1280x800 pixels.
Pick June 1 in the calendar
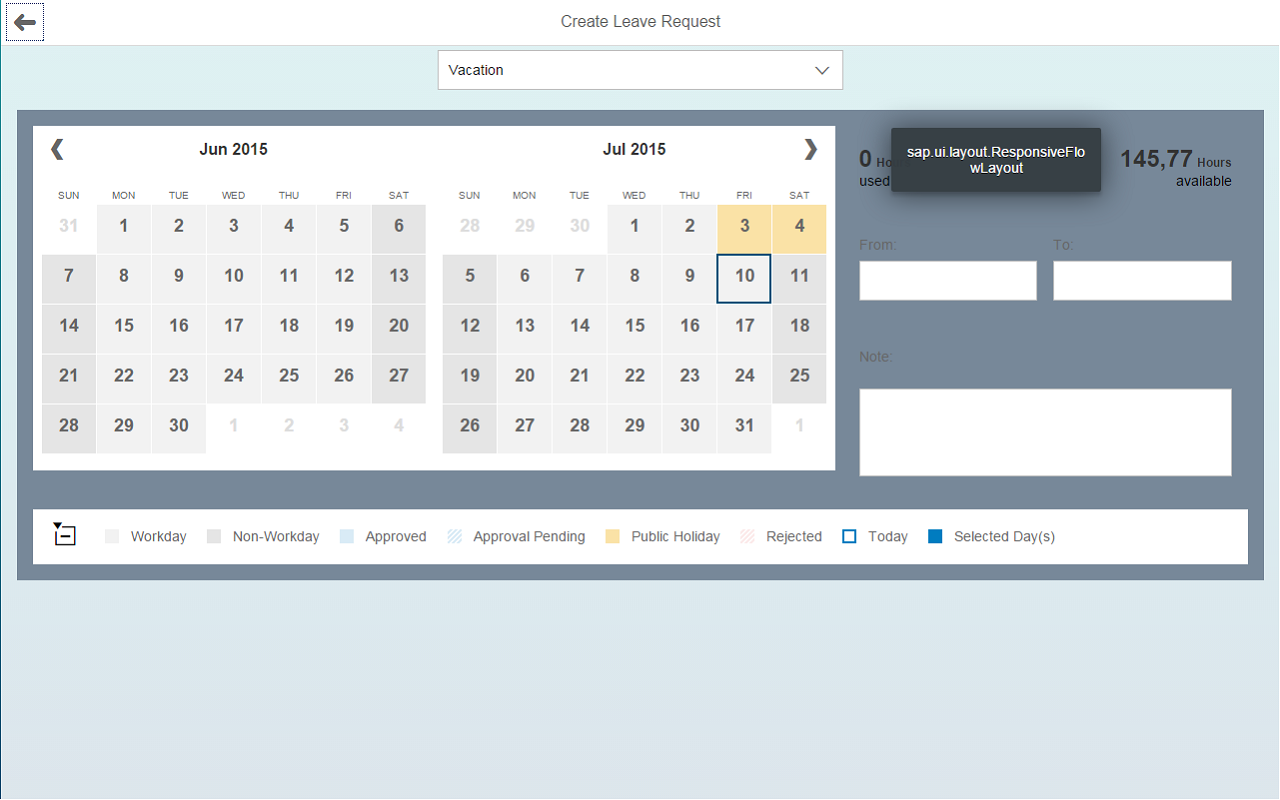[x=124, y=228]
